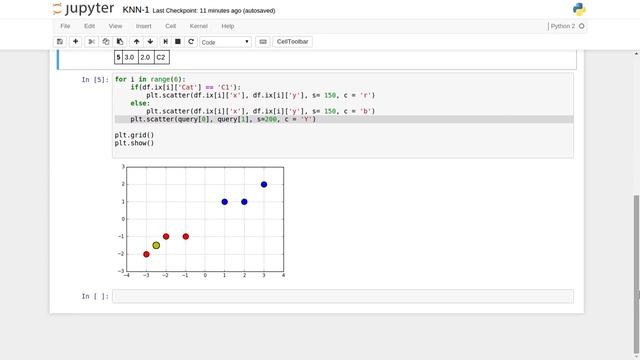Viewport: 640px width, 360px height.
Task: Click the Jupyter logo
Action: [x=84, y=9]
